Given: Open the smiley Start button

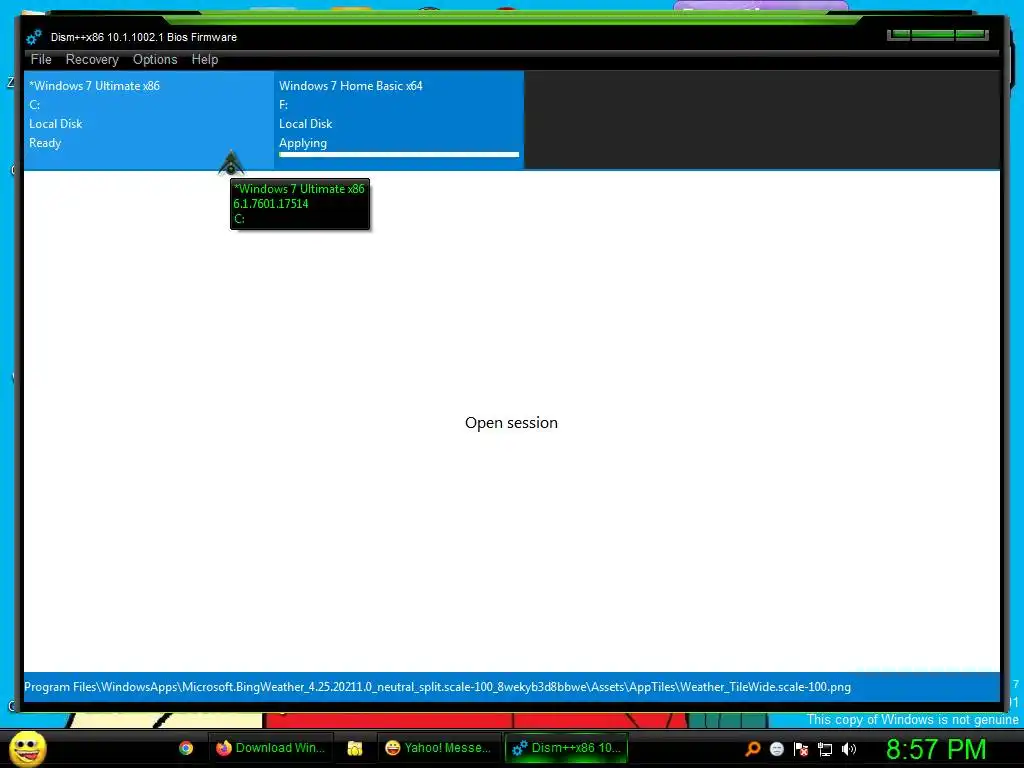Looking at the screenshot, I should pyautogui.click(x=27, y=748).
